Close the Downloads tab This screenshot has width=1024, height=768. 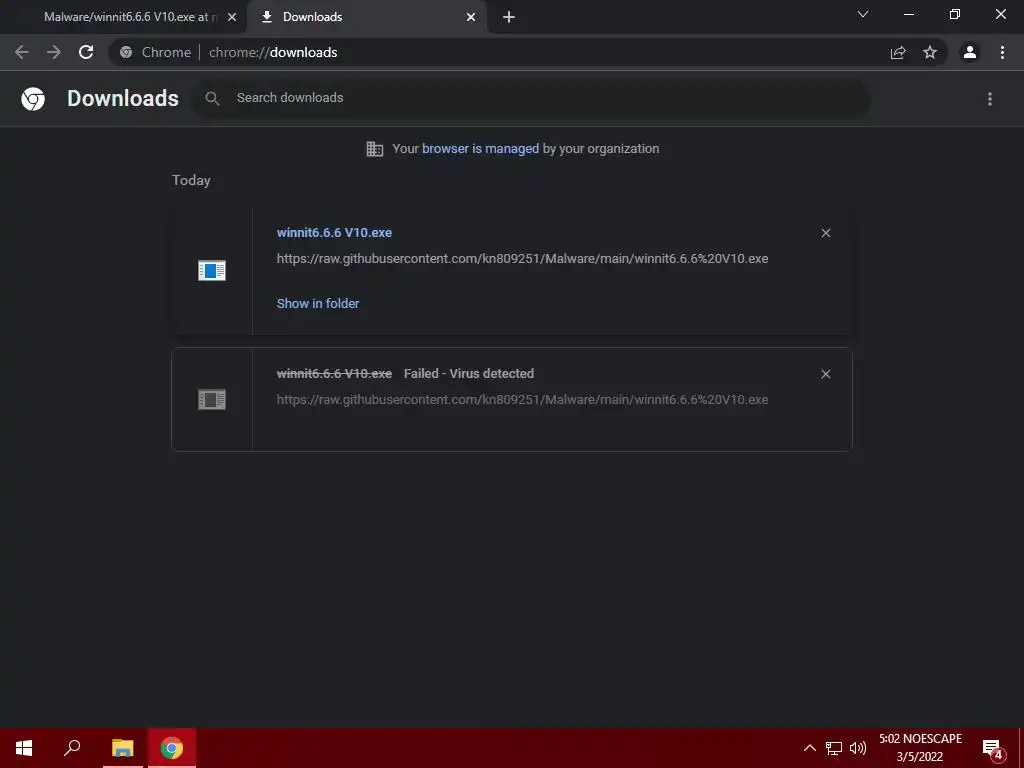pyautogui.click(x=471, y=17)
